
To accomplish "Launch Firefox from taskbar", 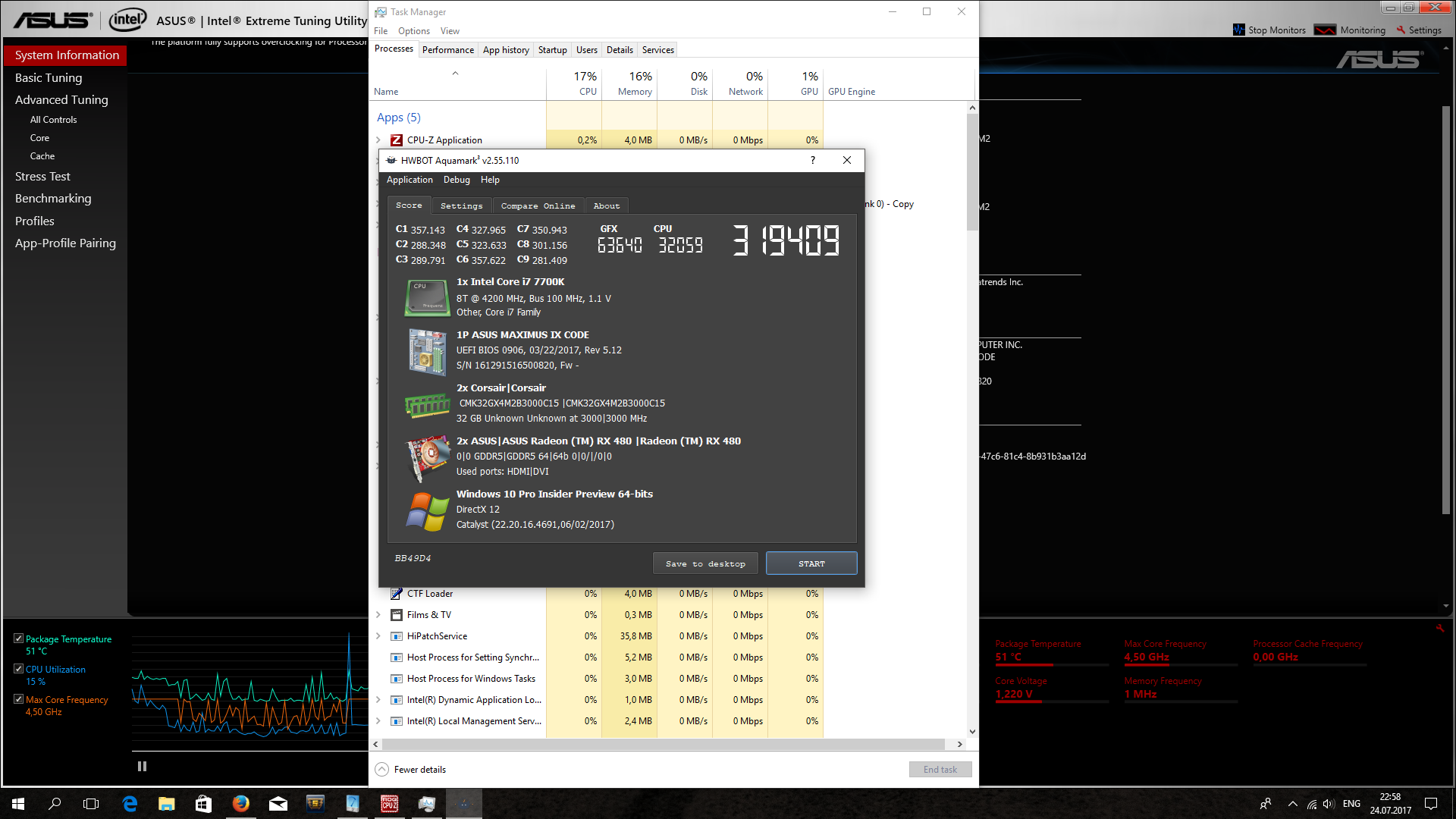I will click(x=241, y=804).
